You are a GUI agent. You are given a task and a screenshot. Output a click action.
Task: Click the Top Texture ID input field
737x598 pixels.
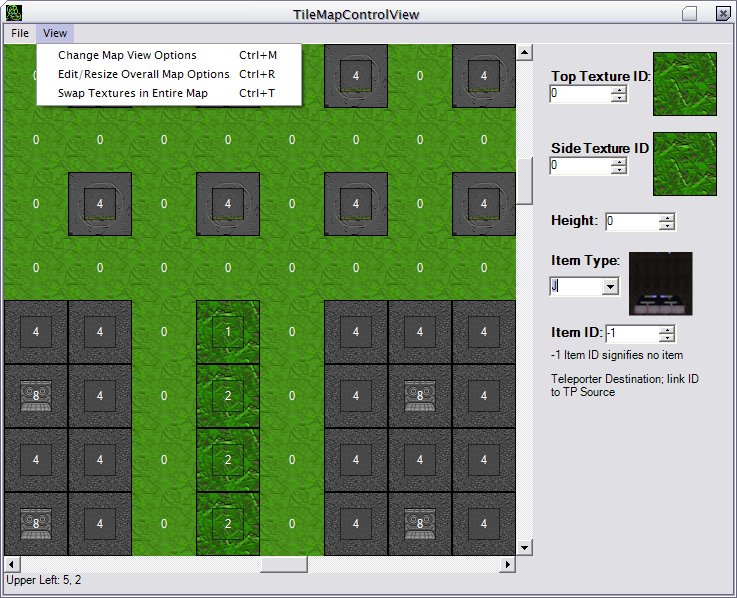pos(580,94)
